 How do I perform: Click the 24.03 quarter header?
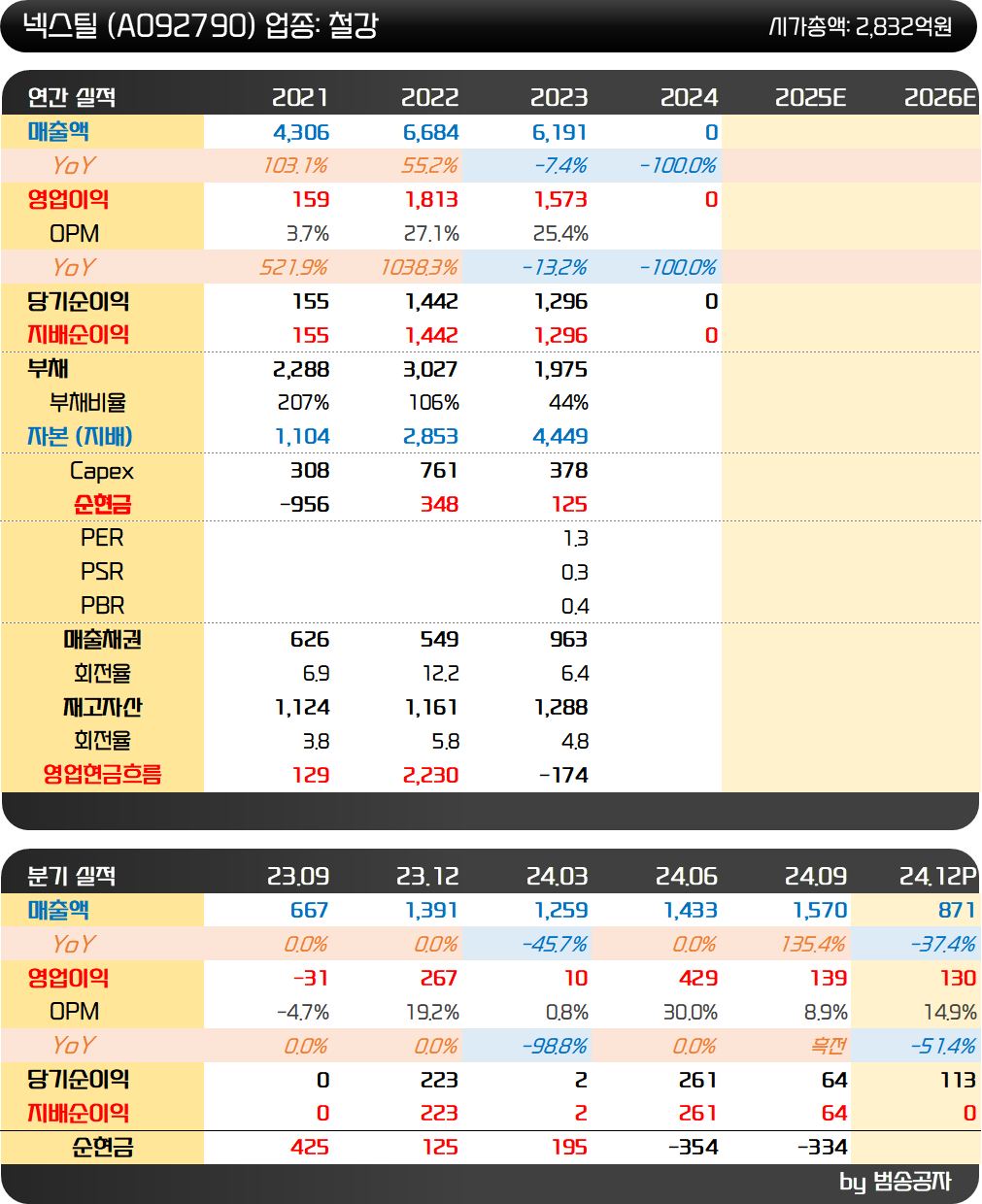[x=557, y=876]
